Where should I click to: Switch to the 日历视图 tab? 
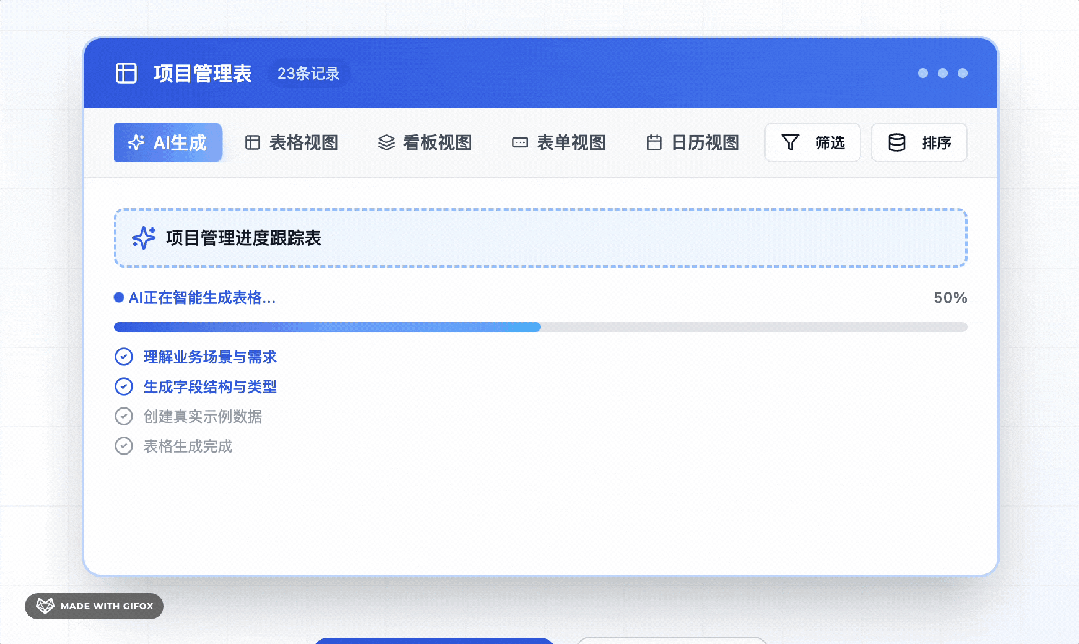(x=691, y=142)
